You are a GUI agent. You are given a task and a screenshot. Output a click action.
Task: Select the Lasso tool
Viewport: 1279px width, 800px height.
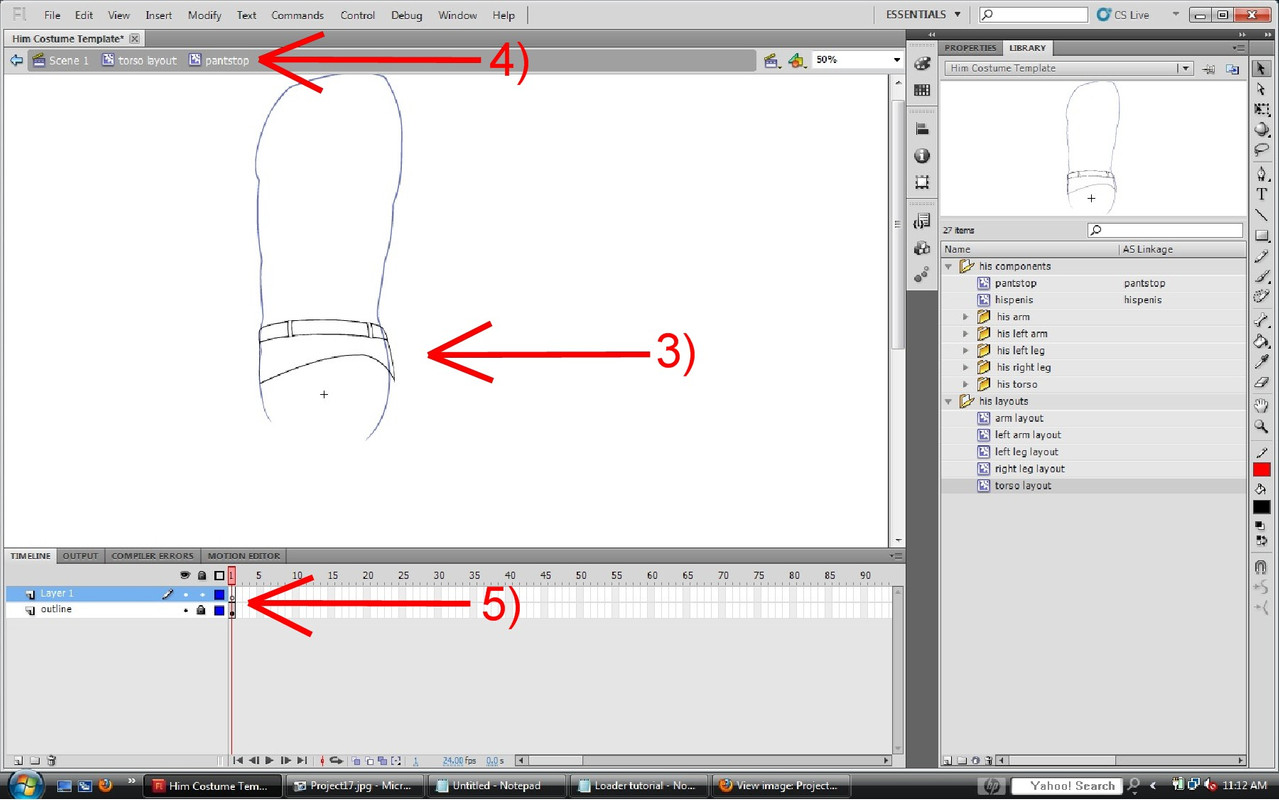(x=1261, y=150)
